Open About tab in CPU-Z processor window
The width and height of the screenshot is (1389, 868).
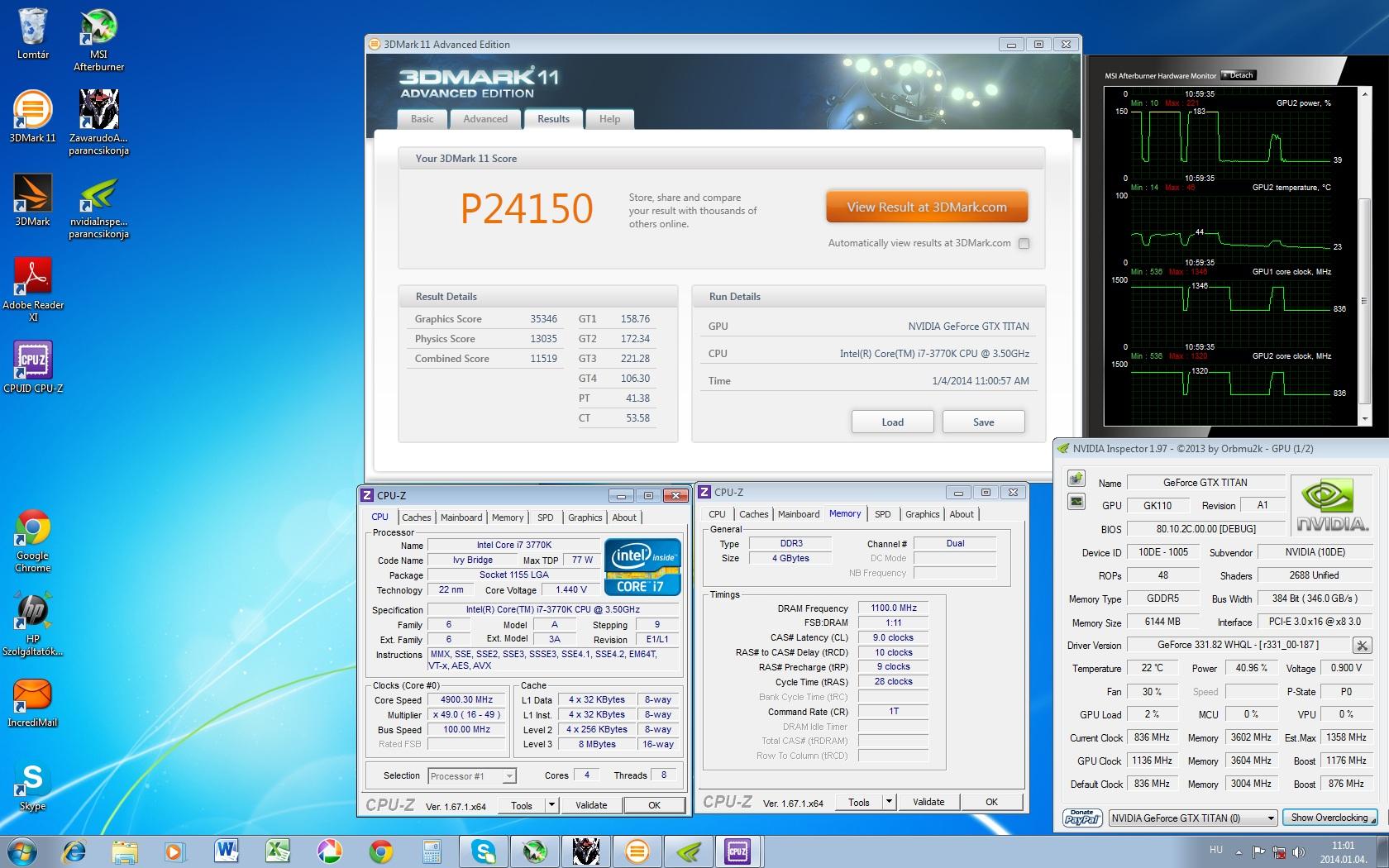pos(624,517)
